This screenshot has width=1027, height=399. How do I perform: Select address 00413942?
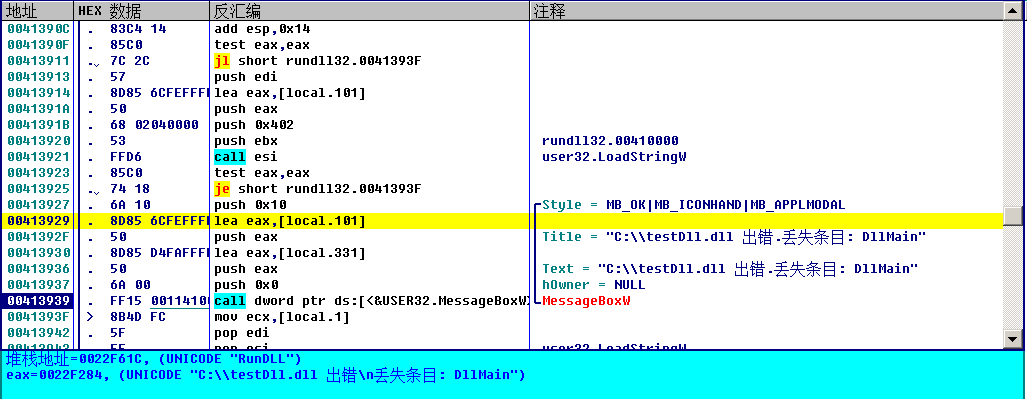[38, 333]
